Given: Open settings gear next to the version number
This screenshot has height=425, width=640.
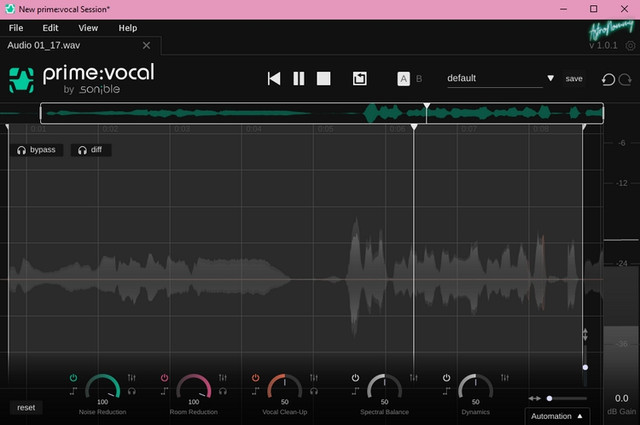Looking at the screenshot, I should click(x=630, y=45).
